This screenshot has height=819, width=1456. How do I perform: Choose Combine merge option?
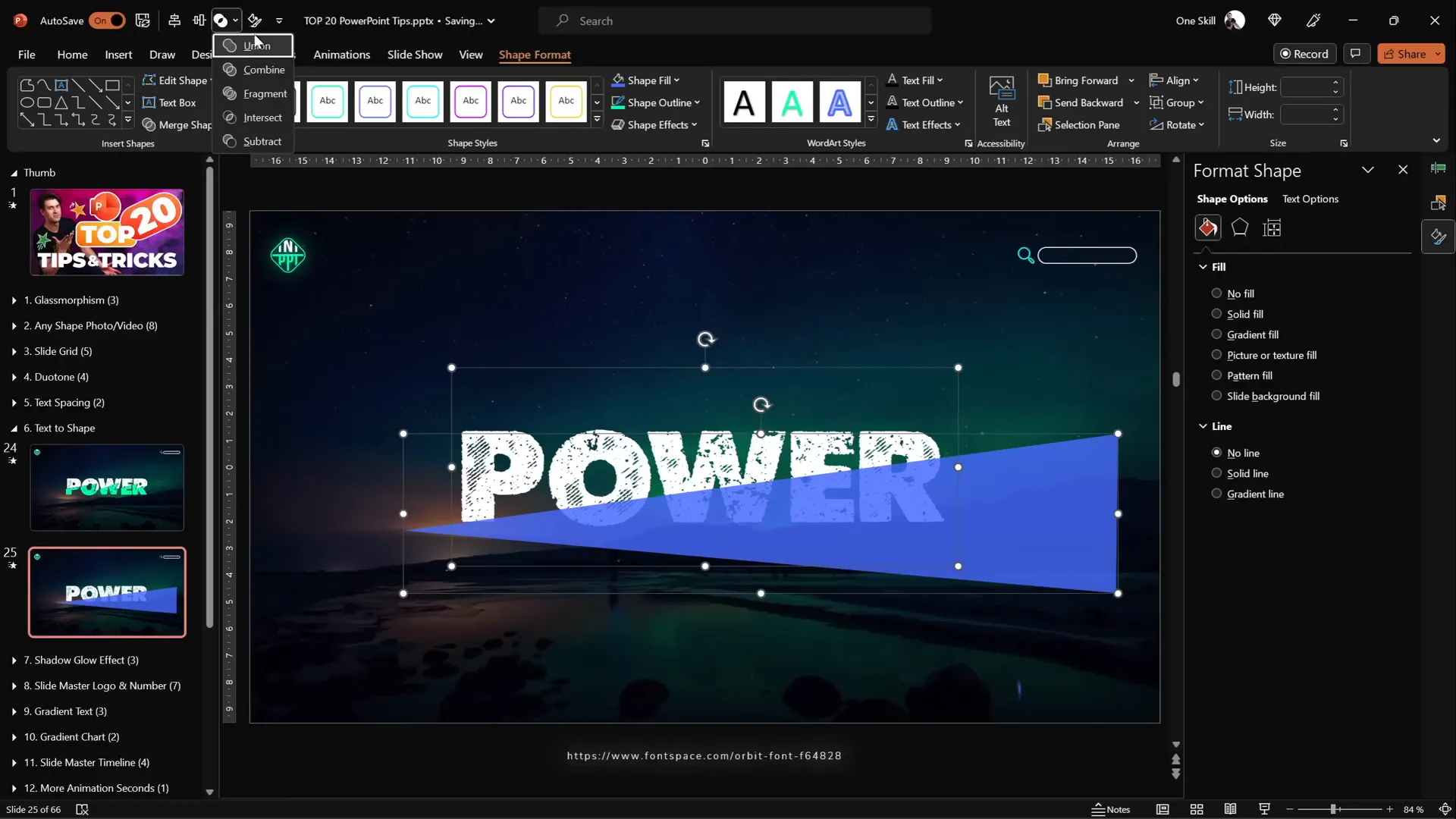pos(253,70)
